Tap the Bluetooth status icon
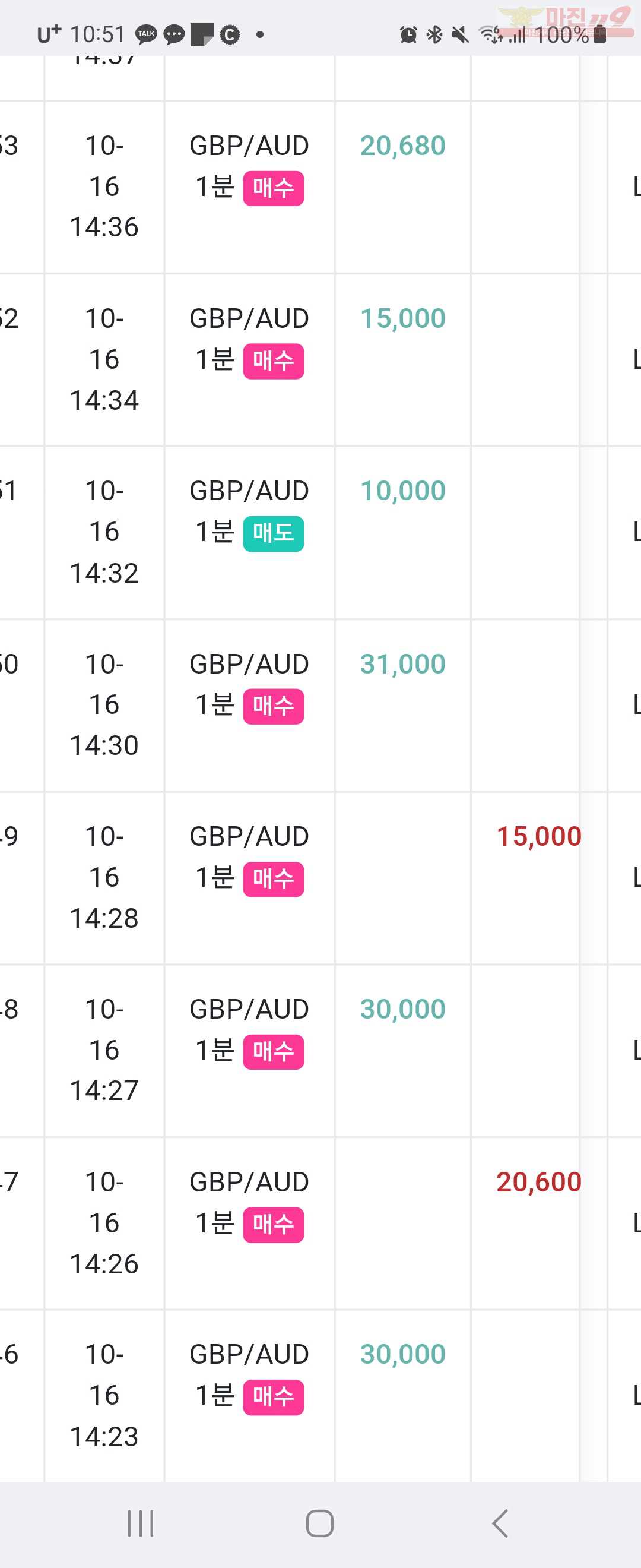Screen dimensions: 641x1568 [434, 34]
